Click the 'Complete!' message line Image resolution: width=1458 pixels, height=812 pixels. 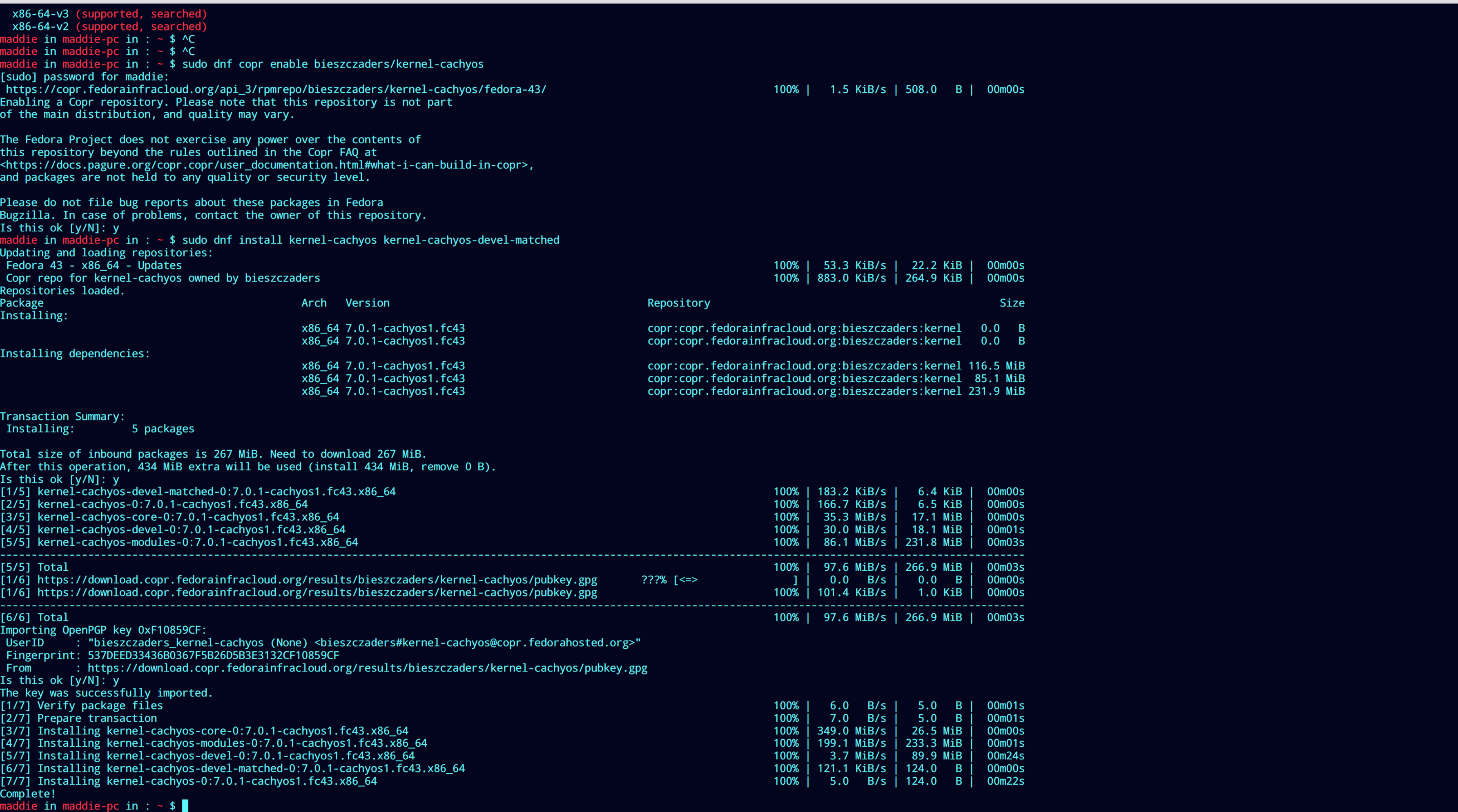point(28,793)
